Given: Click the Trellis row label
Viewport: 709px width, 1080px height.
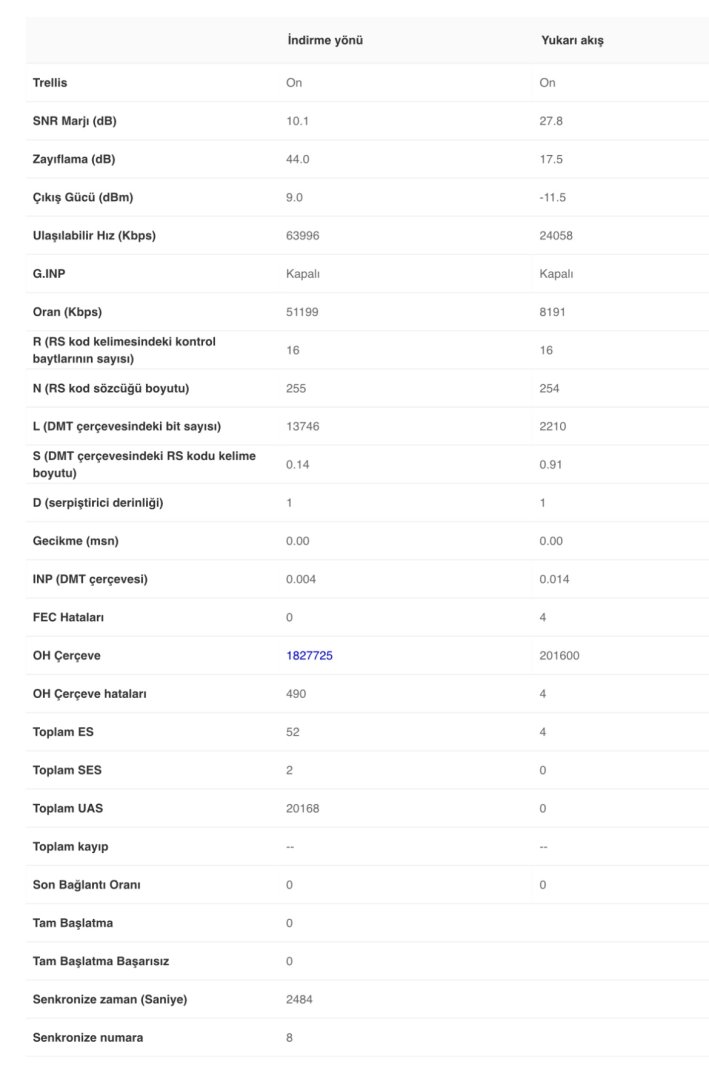Looking at the screenshot, I should 50,83.
